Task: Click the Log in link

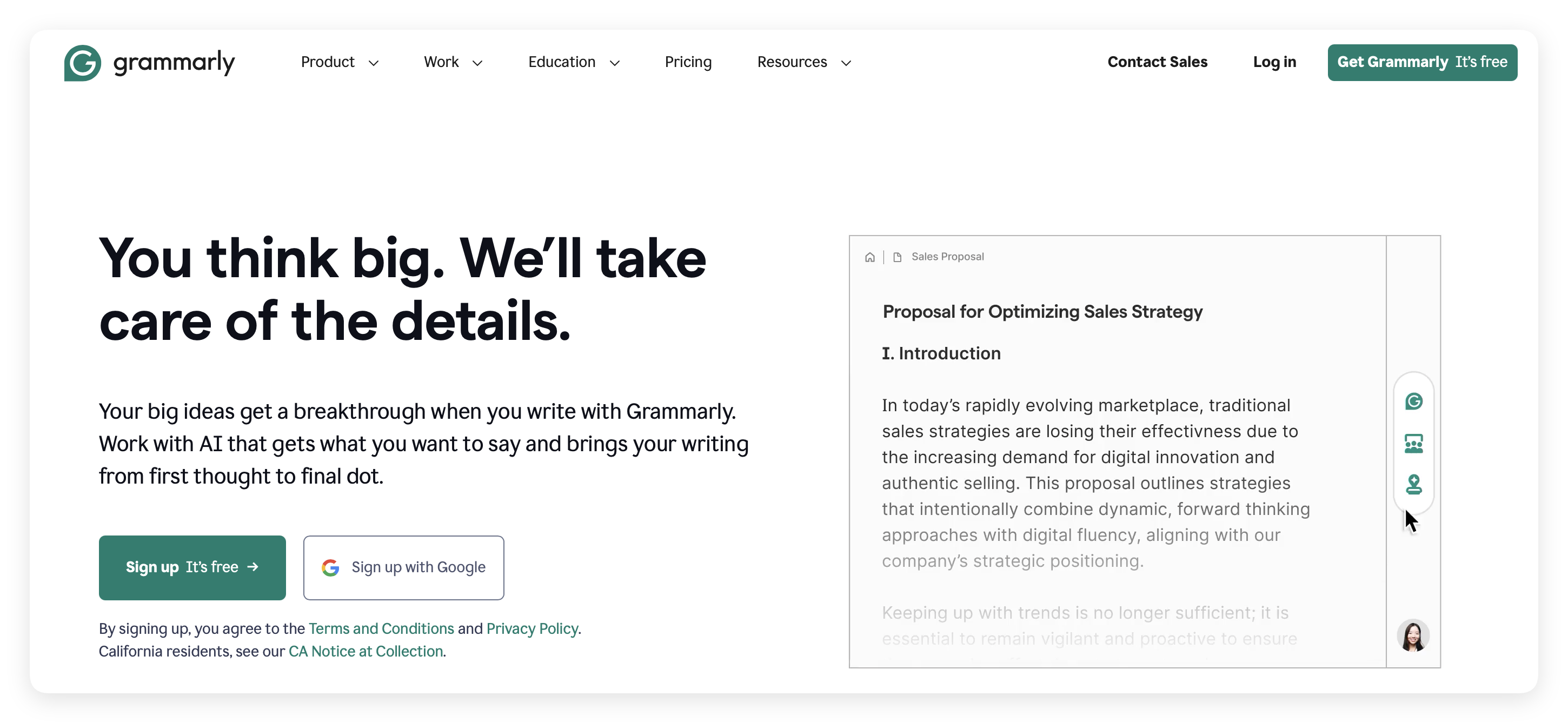Action: point(1274,62)
